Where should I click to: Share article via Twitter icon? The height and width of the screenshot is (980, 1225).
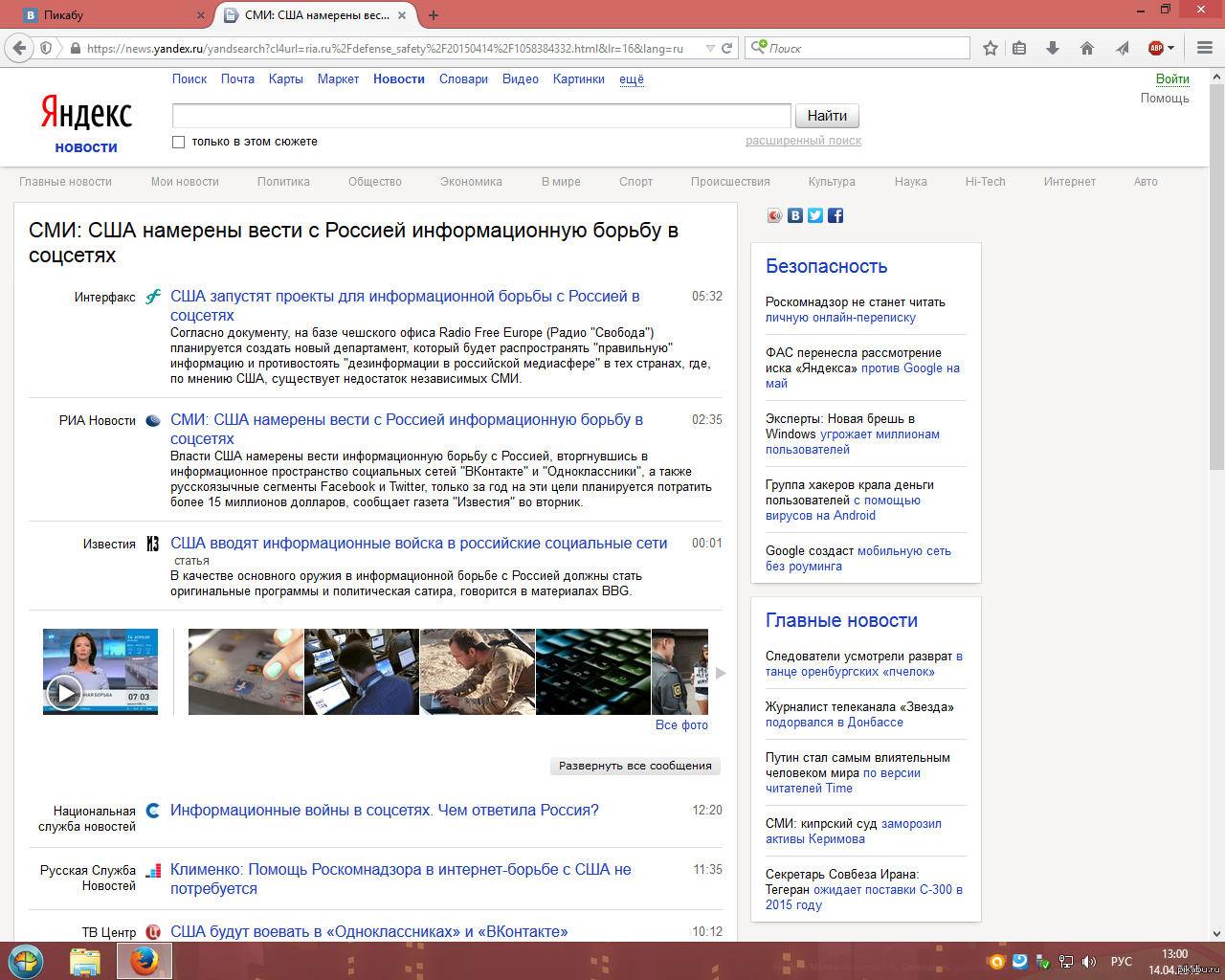[x=815, y=215]
